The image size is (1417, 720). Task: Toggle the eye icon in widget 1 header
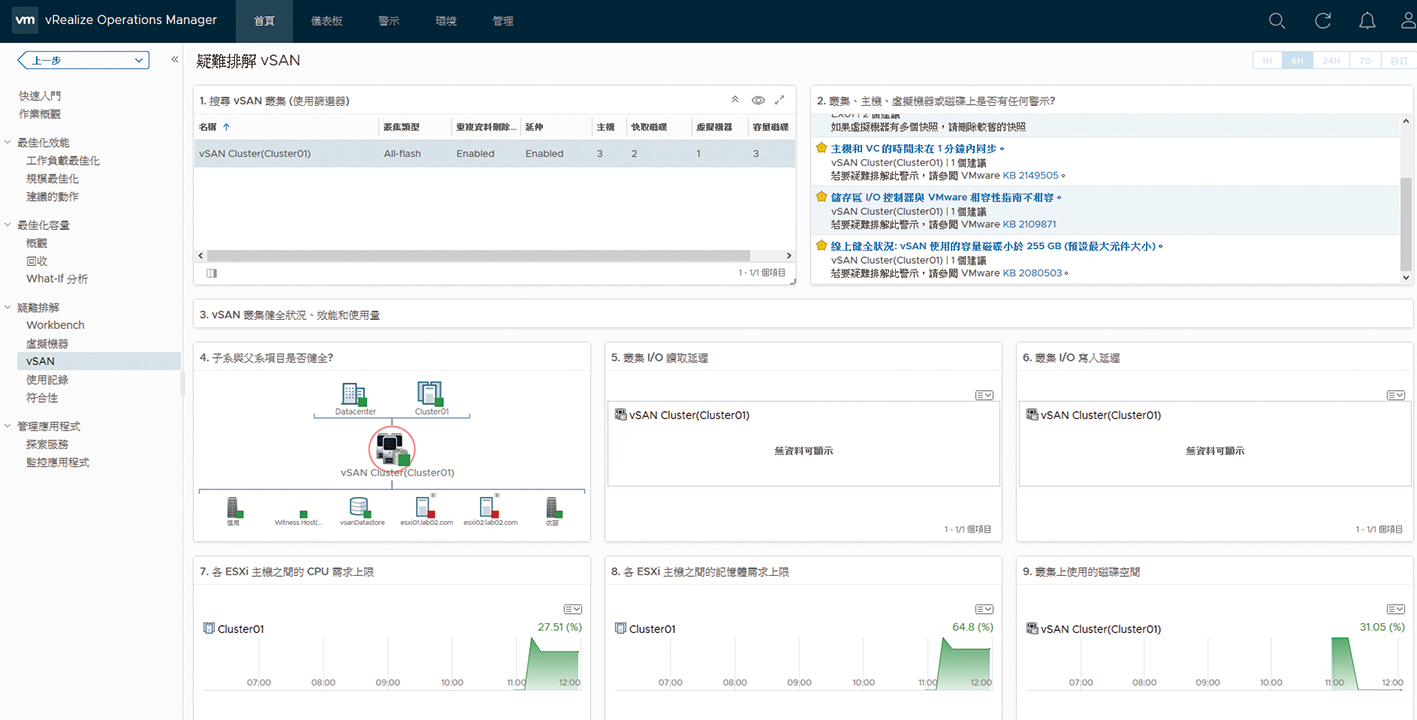(x=758, y=100)
